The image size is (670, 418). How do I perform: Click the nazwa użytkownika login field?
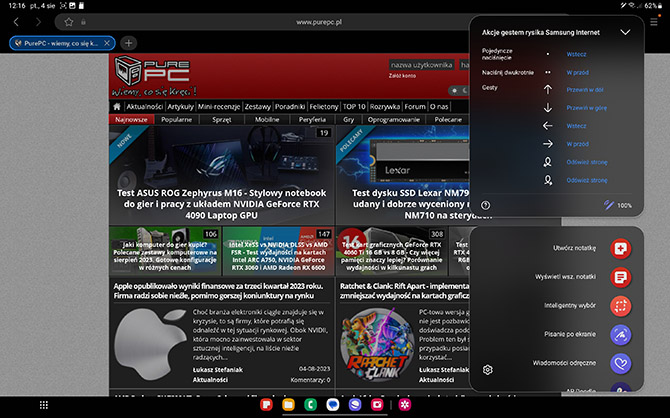[421, 65]
